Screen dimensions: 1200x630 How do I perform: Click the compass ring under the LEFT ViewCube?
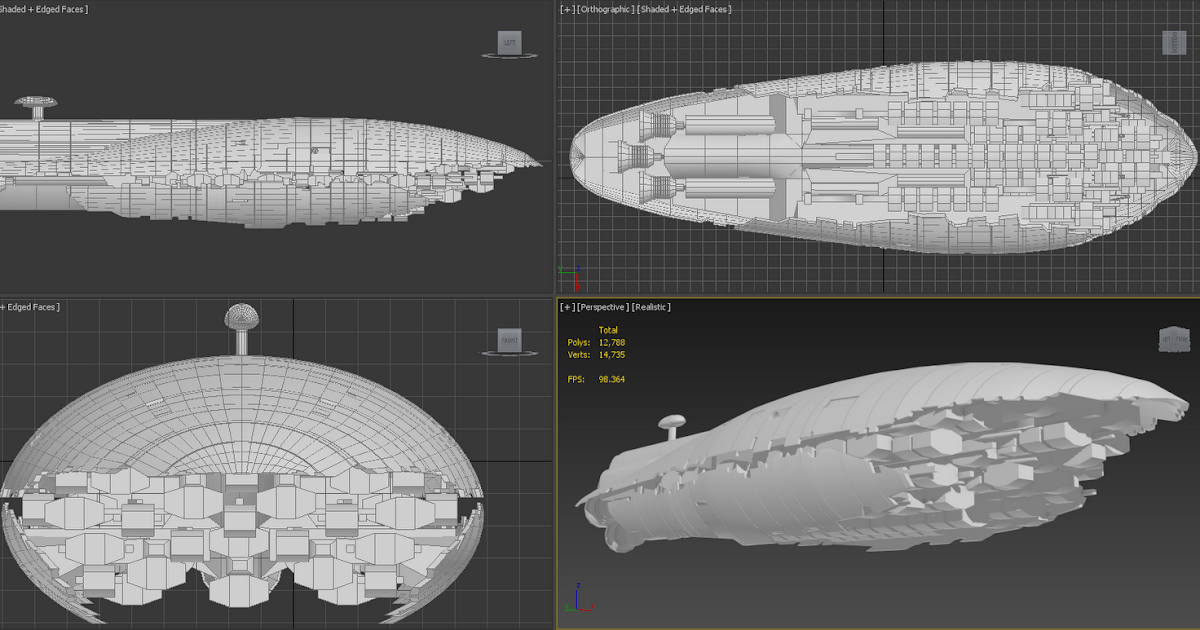(x=510, y=56)
